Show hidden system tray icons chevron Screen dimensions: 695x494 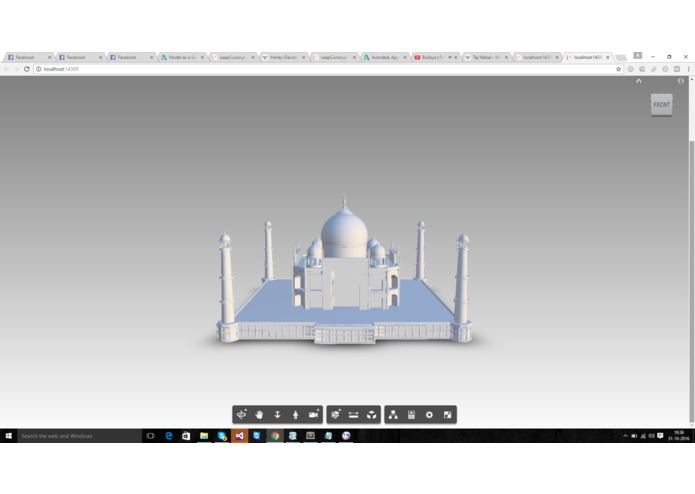(x=625, y=436)
